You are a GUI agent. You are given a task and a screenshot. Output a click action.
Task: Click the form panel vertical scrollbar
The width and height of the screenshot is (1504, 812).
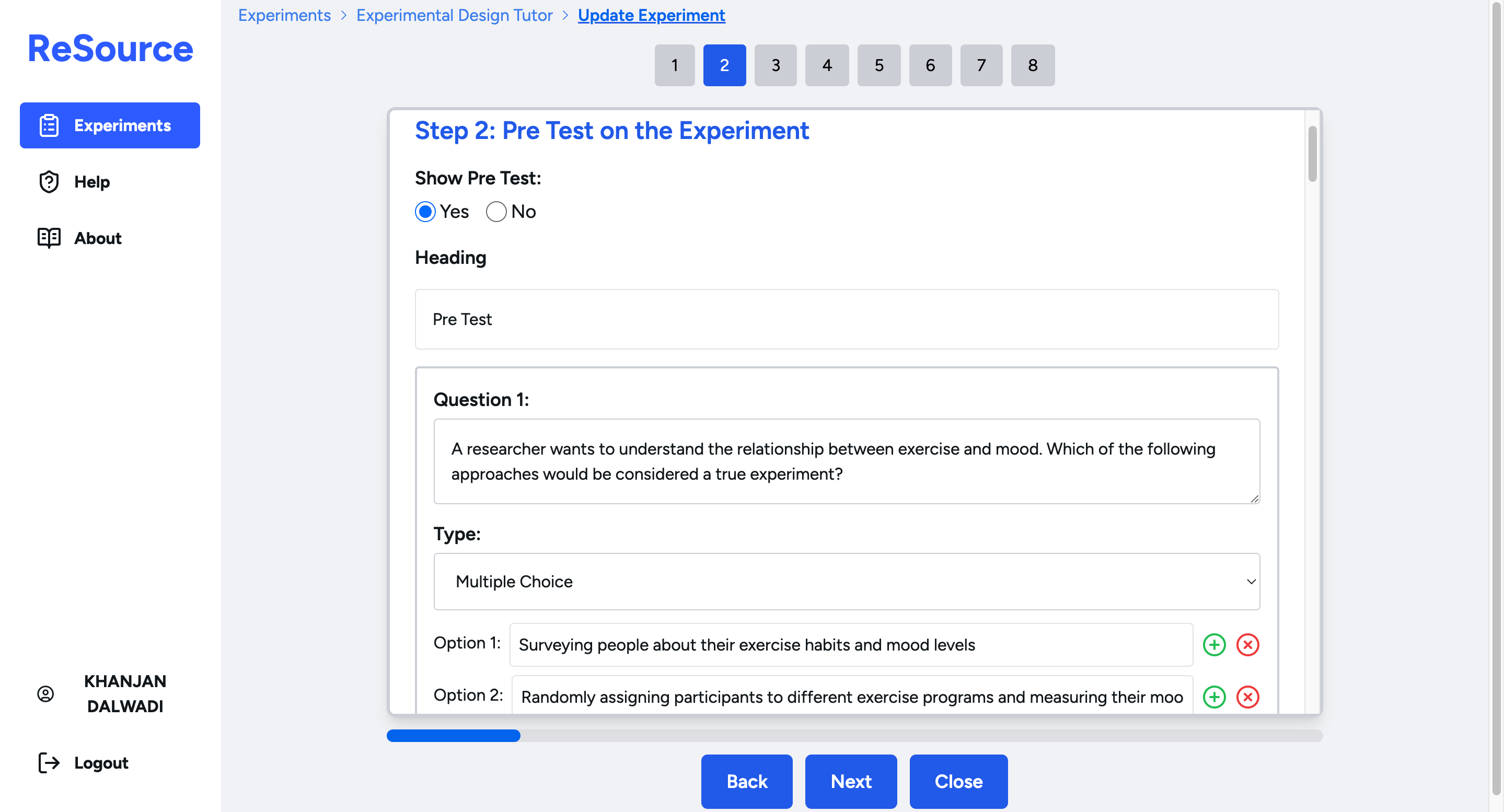tap(1312, 154)
